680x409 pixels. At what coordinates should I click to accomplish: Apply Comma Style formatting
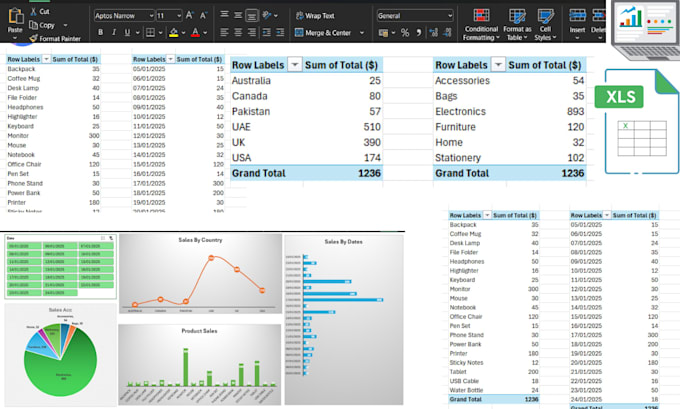click(x=418, y=33)
